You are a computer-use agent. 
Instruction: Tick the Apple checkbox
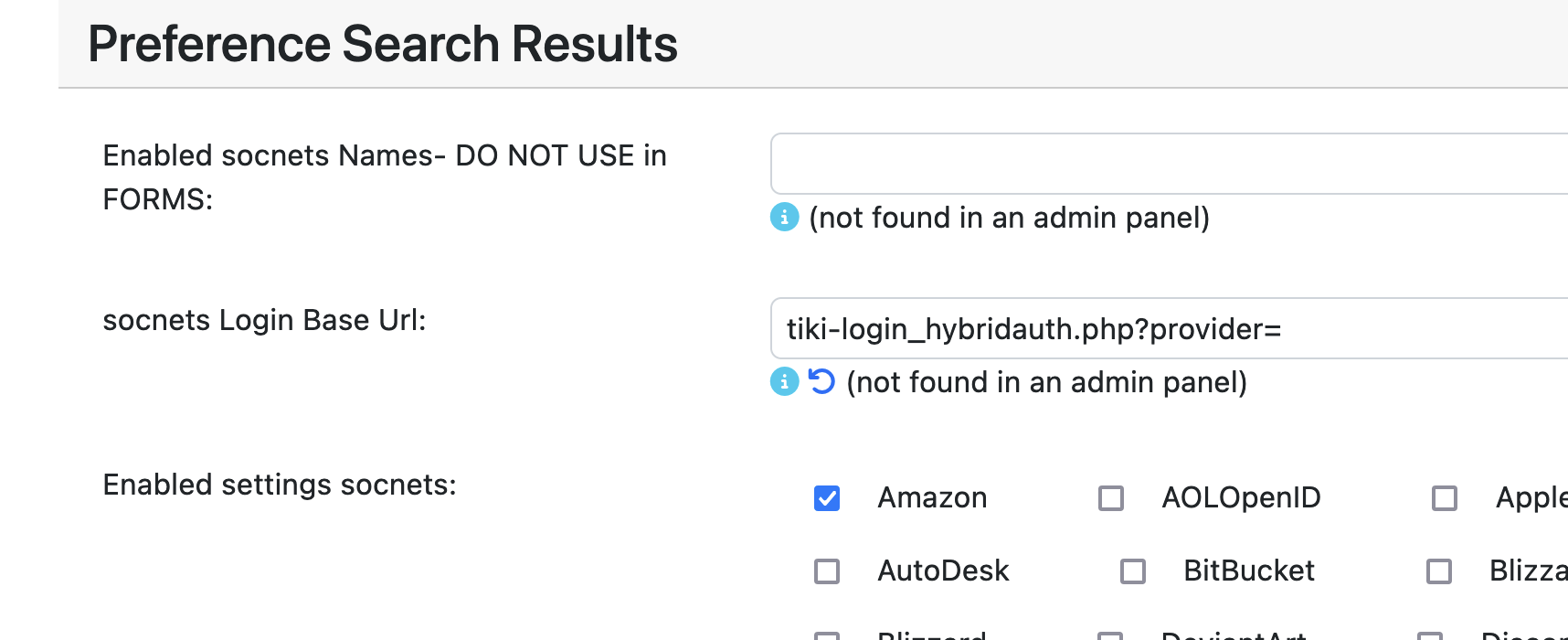tap(1445, 498)
